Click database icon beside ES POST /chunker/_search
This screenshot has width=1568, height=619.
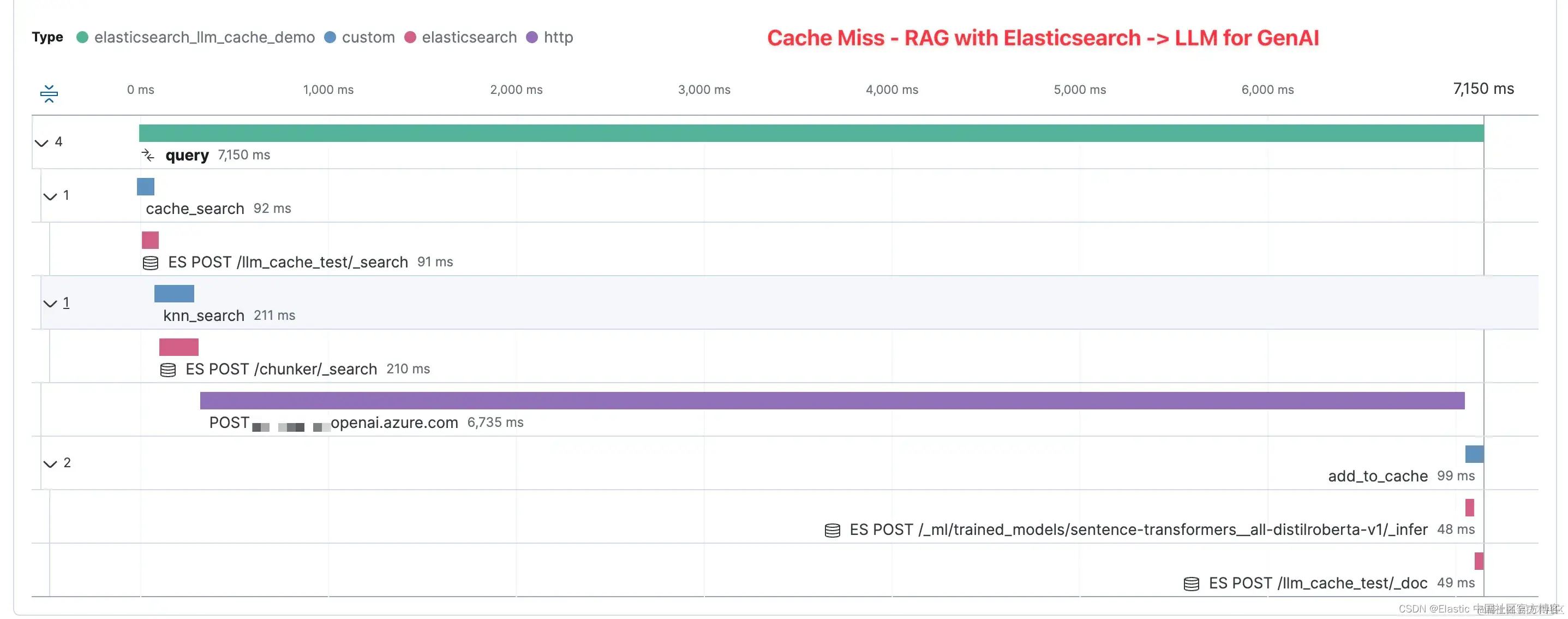[168, 370]
